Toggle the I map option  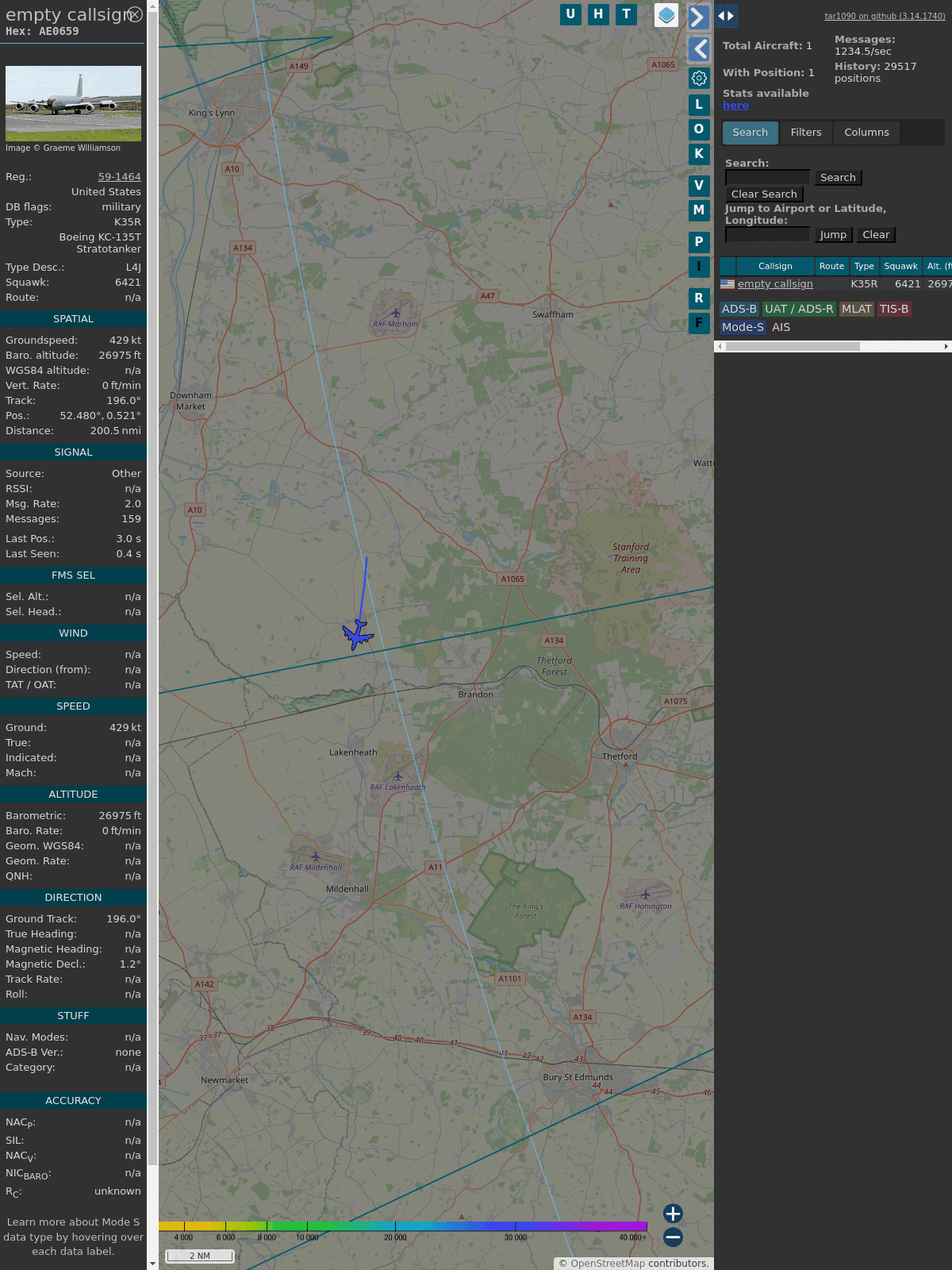[699, 267]
